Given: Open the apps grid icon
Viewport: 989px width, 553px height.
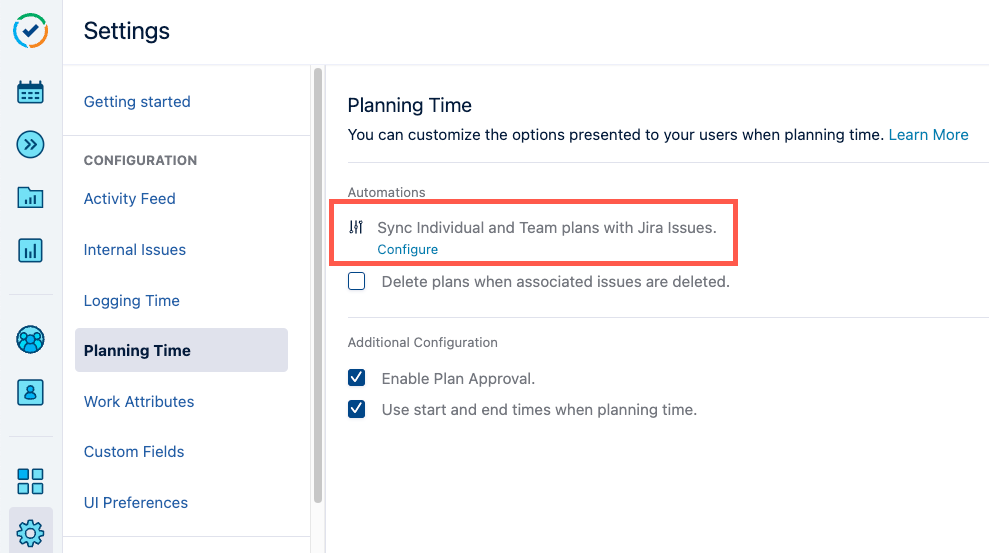Looking at the screenshot, I should point(30,481).
